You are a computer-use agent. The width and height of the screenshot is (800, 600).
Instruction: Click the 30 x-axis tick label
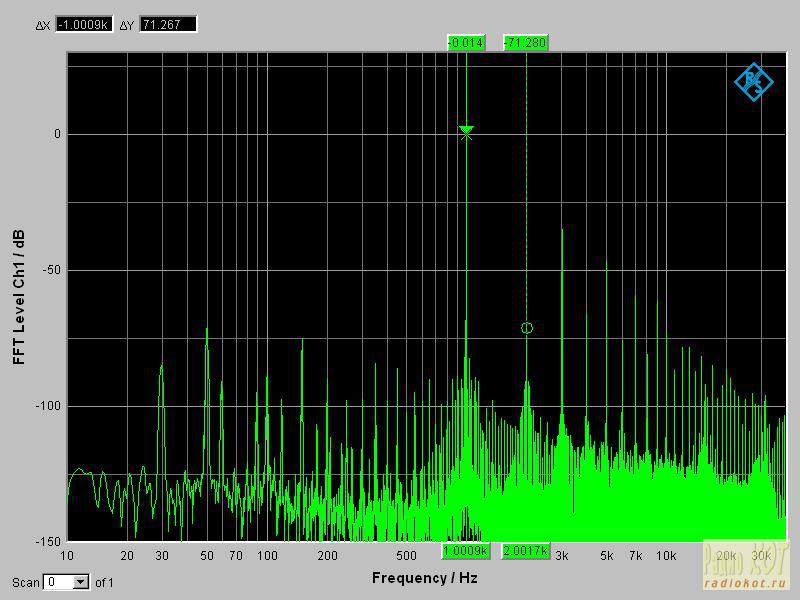point(162,556)
